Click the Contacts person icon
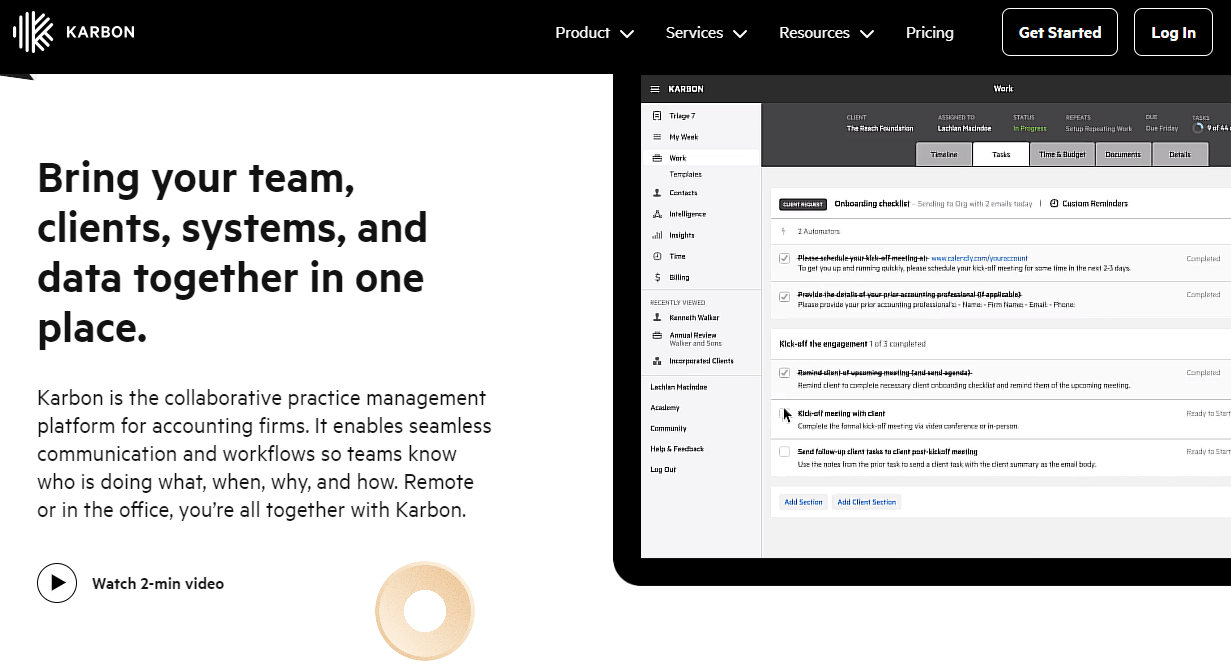Screen dimensions: 1231x669 [657, 193]
